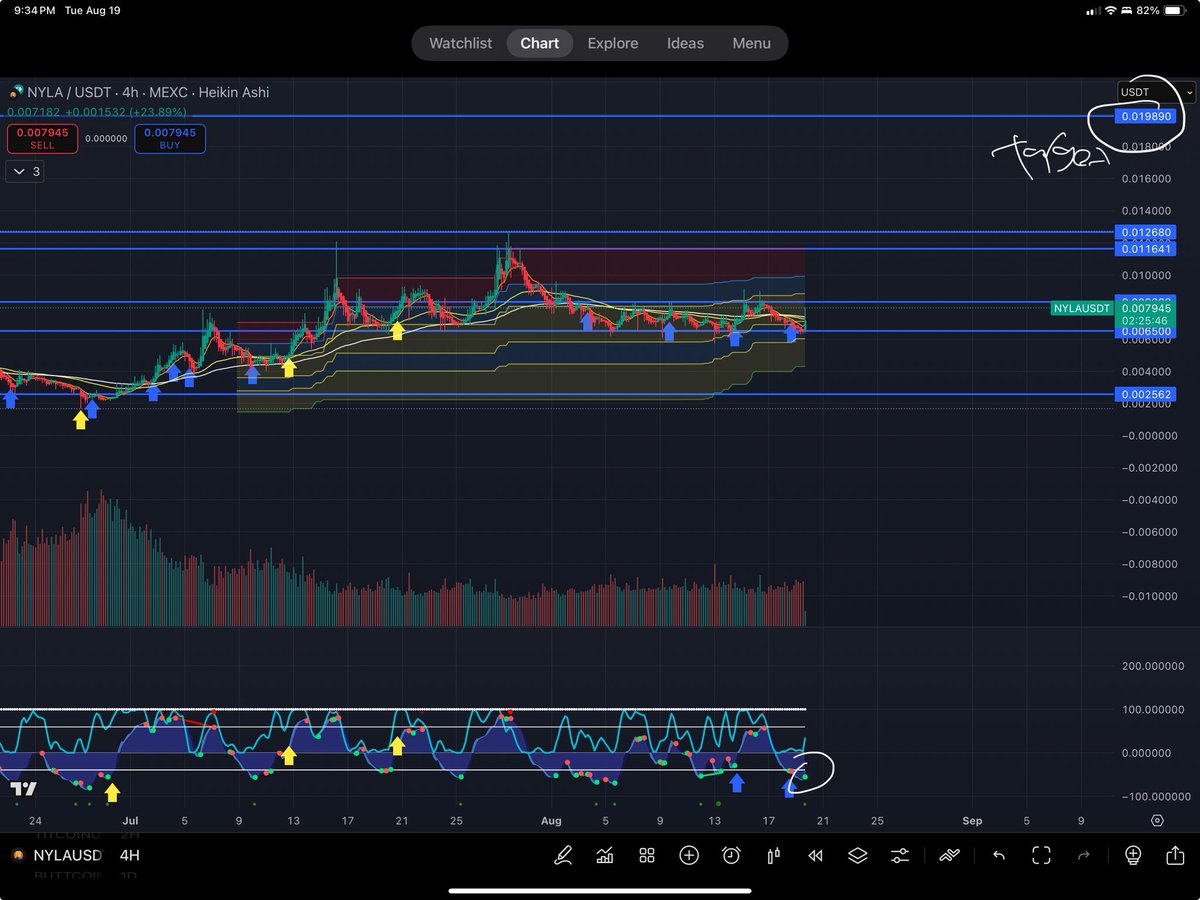
Task: Switch to the Watchlist tab
Action: pyautogui.click(x=460, y=43)
